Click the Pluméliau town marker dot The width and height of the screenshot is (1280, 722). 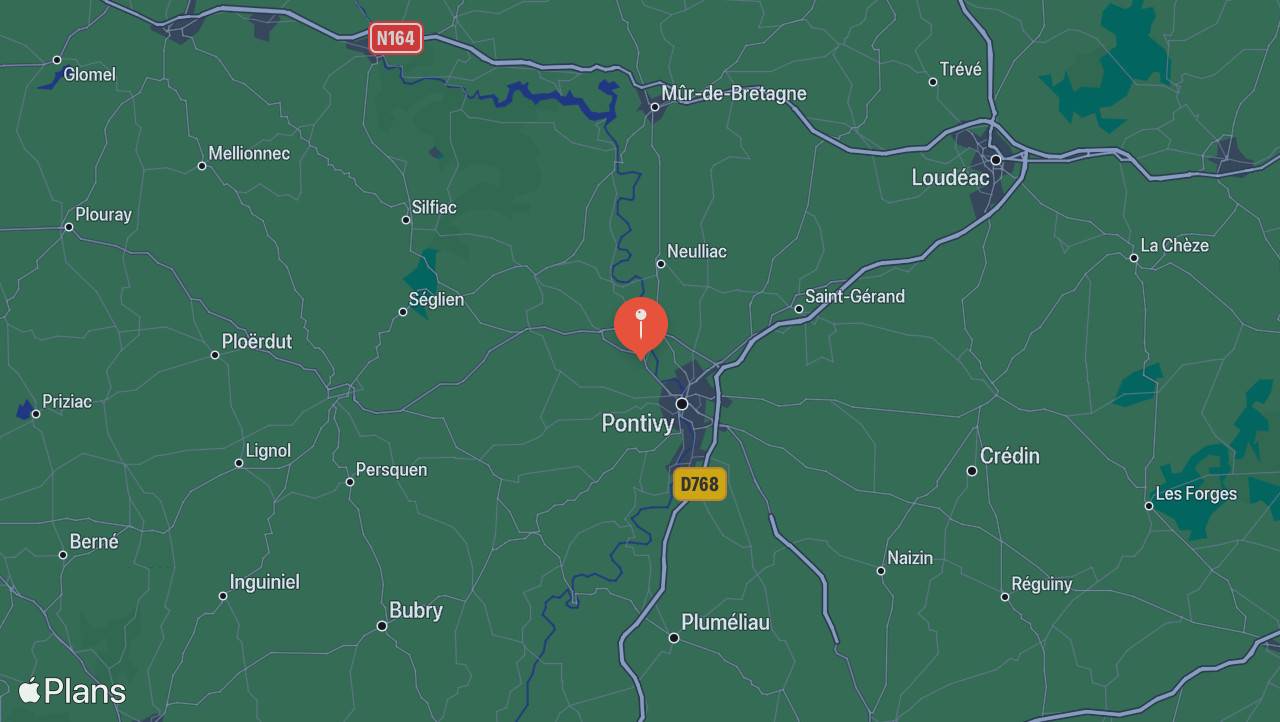coord(674,638)
